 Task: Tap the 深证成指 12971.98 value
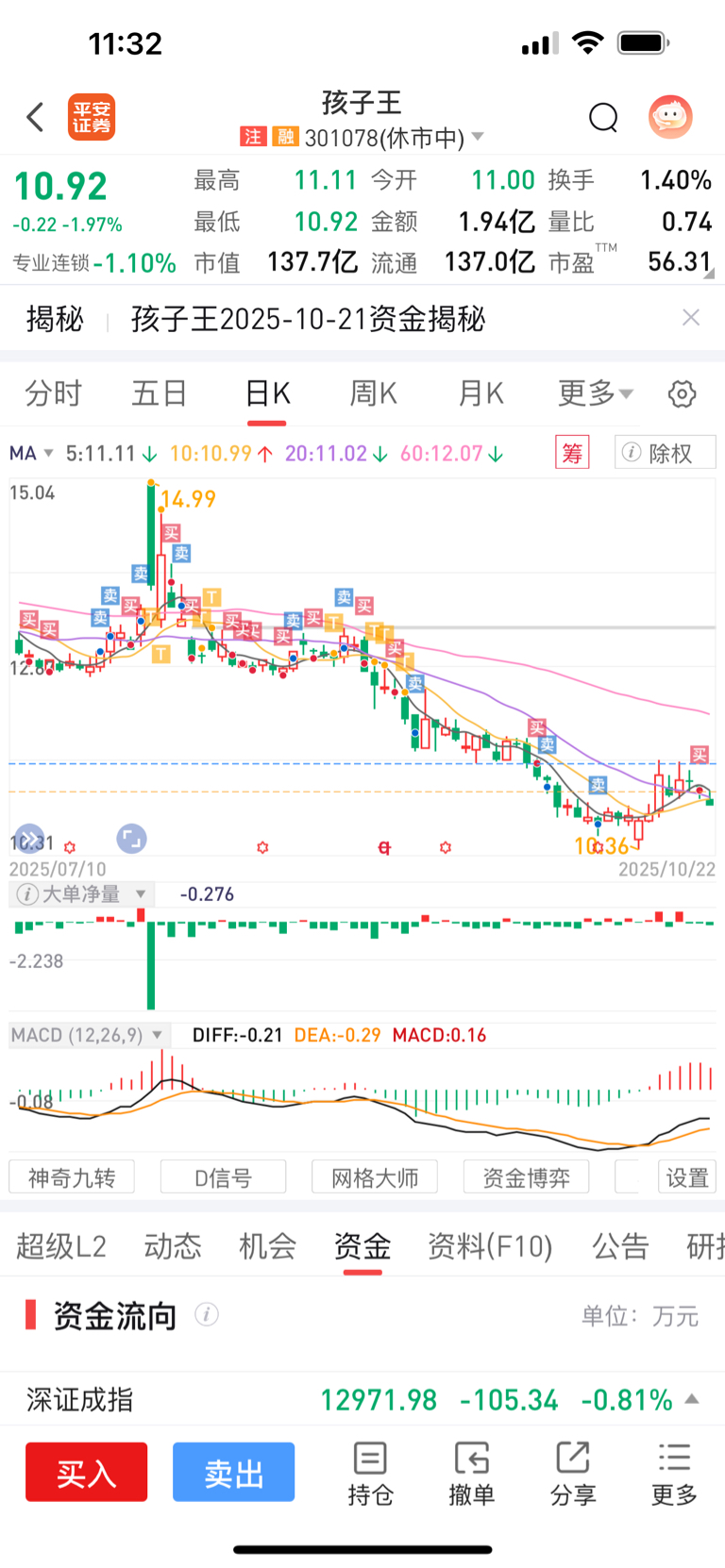click(379, 1399)
